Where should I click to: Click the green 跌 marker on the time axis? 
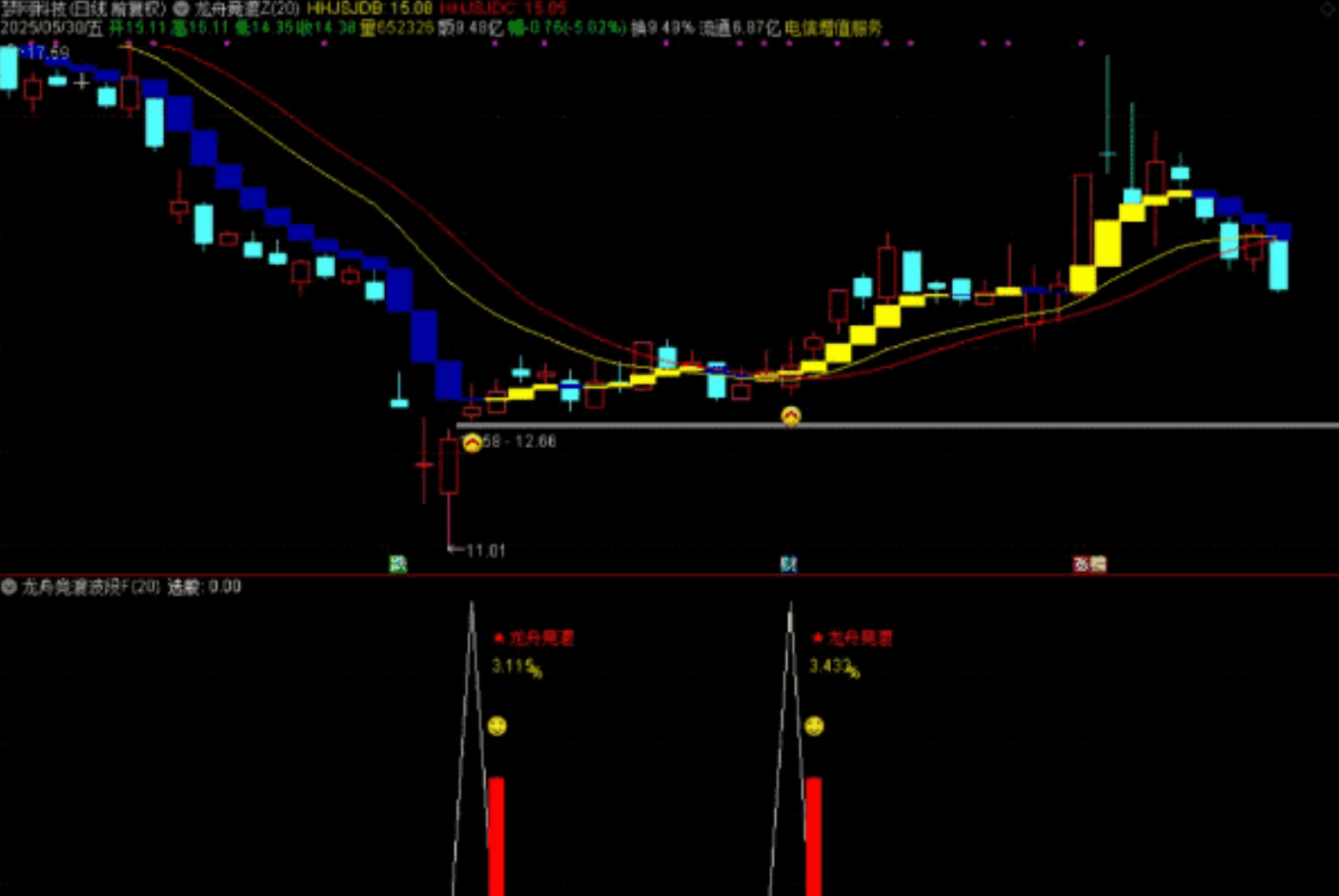tap(398, 564)
